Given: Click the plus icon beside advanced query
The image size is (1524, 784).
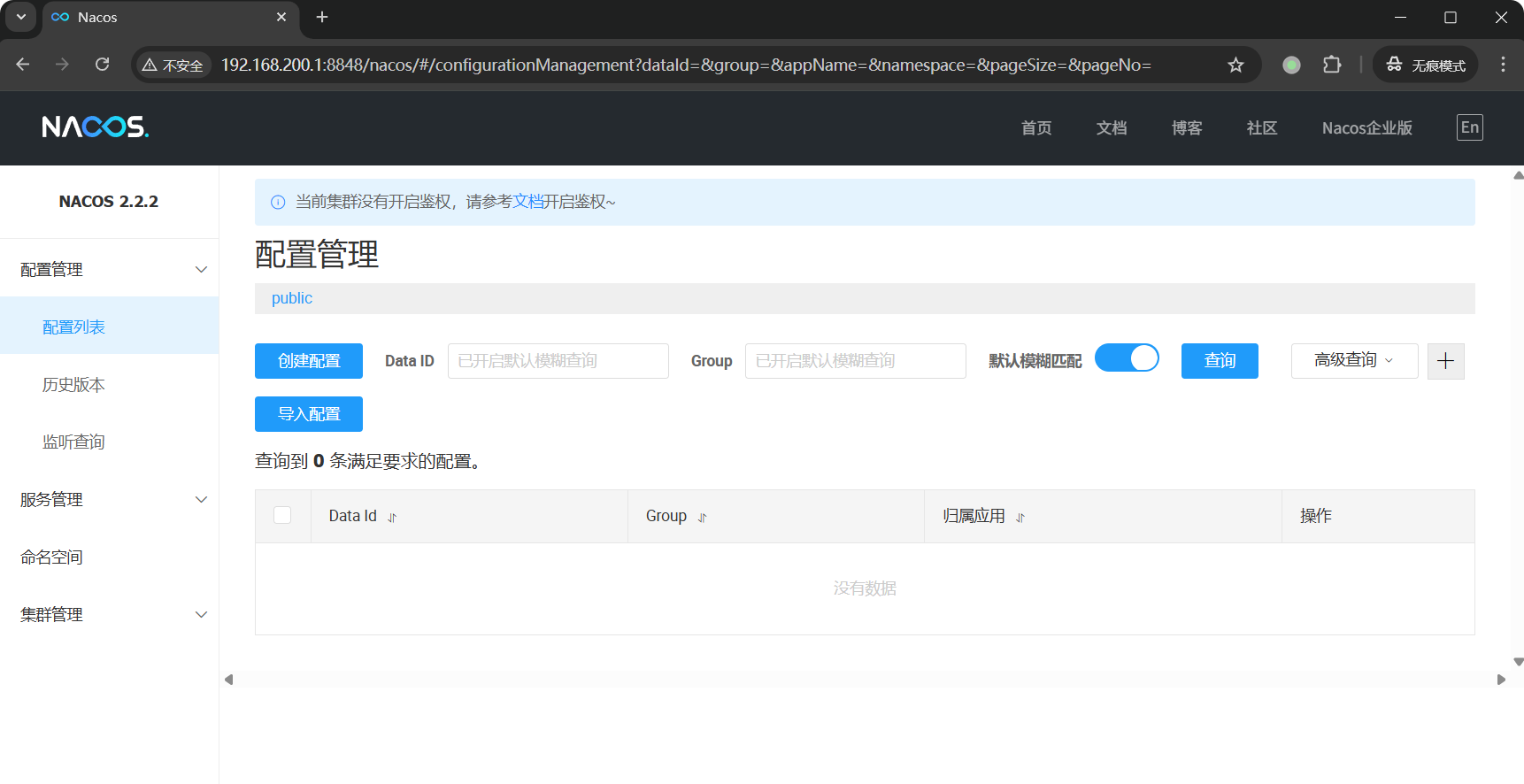Looking at the screenshot, I should 1445,361.
